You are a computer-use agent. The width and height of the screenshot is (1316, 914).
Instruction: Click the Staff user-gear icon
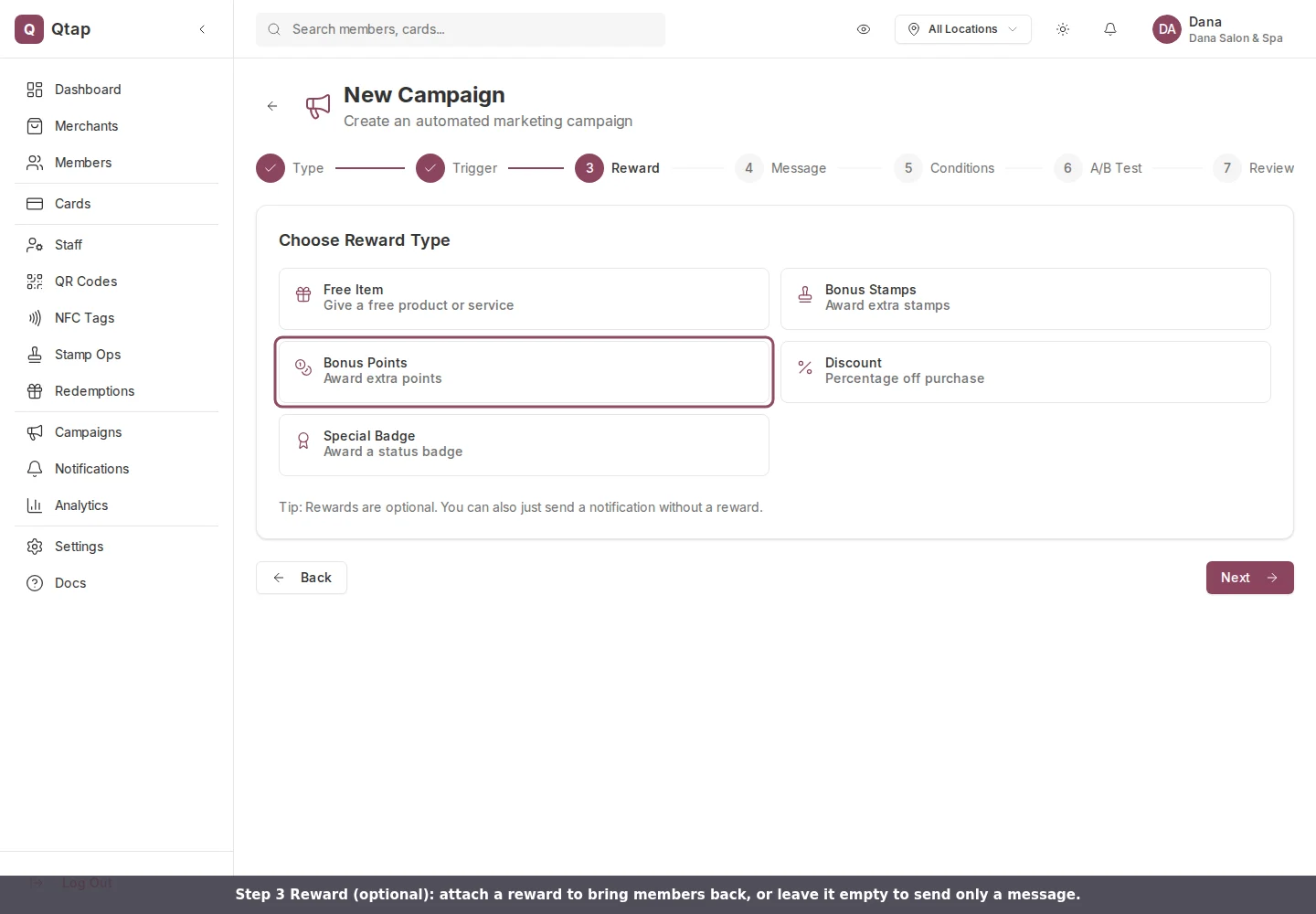[35, 245]
